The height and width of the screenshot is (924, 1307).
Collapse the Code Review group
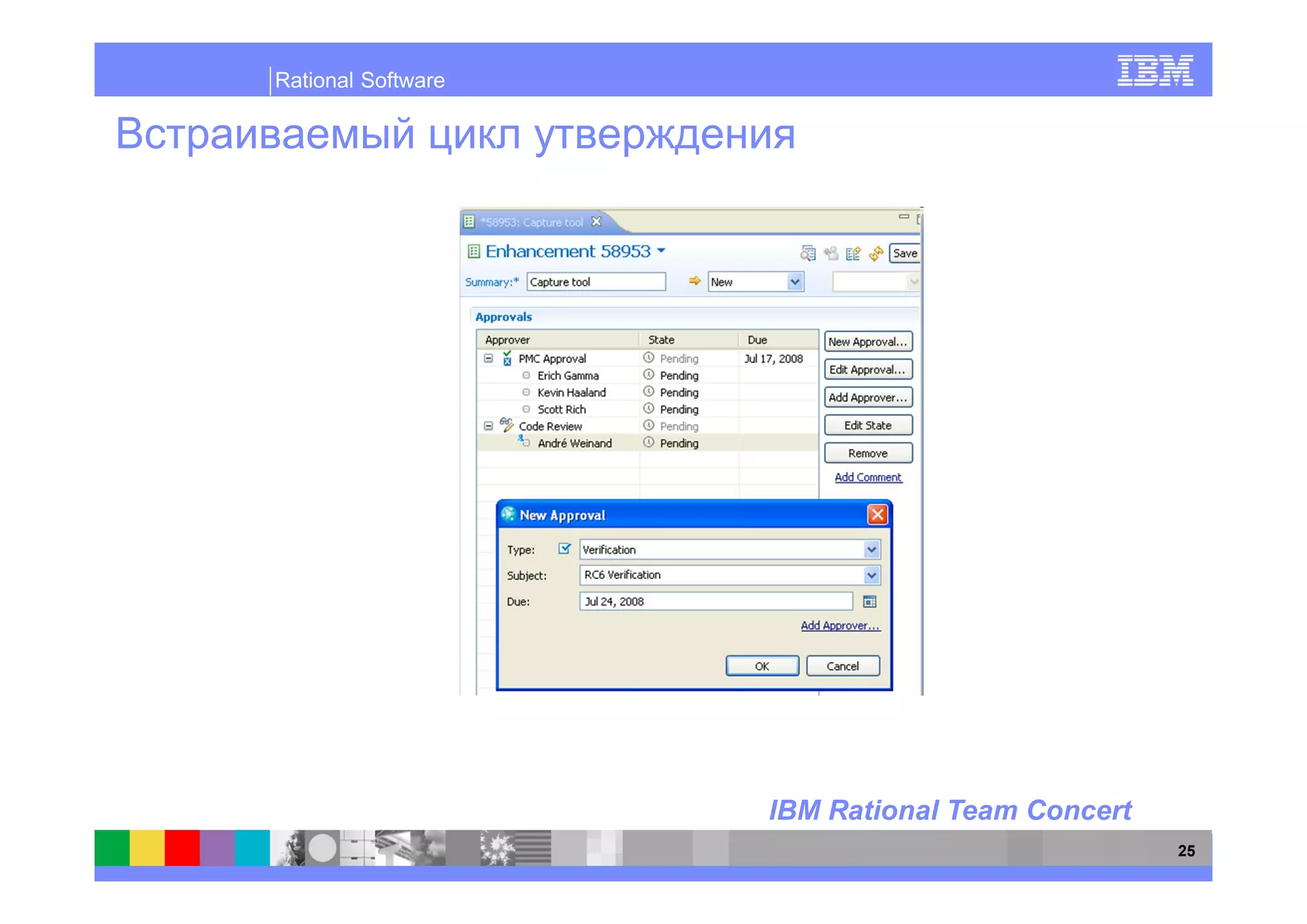(488, 426)
